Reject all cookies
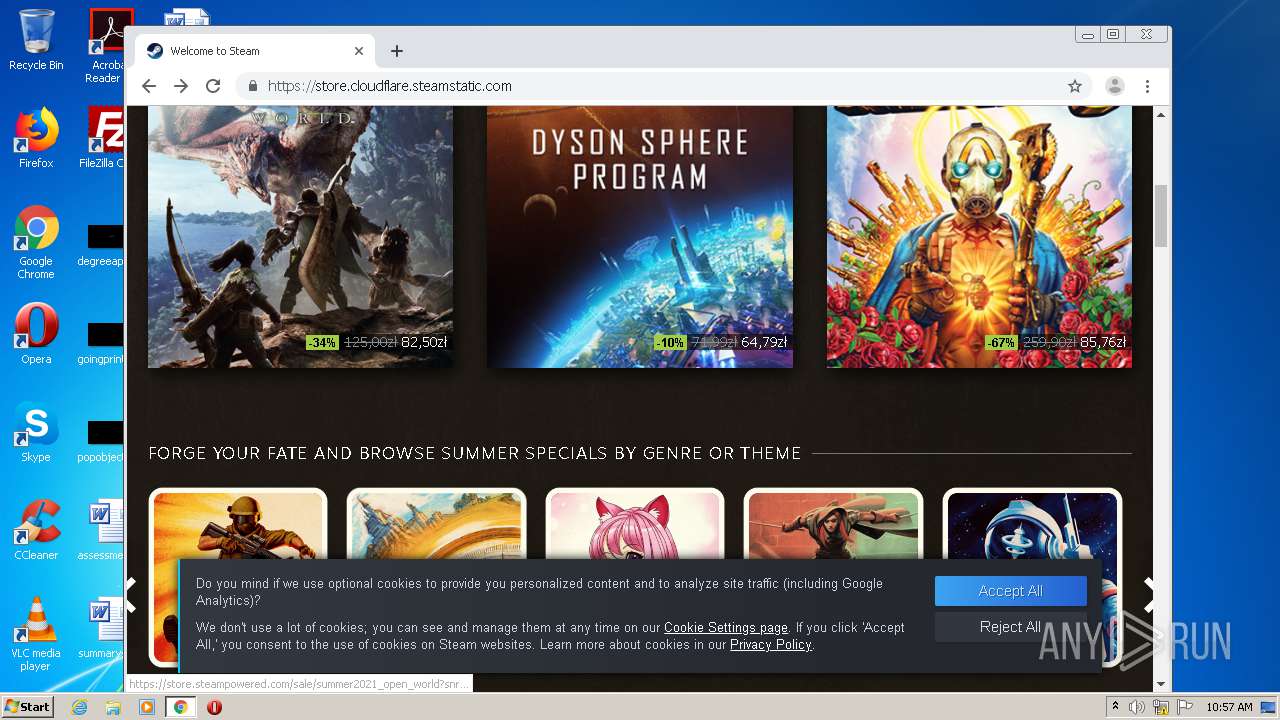 pos(1010,627)
